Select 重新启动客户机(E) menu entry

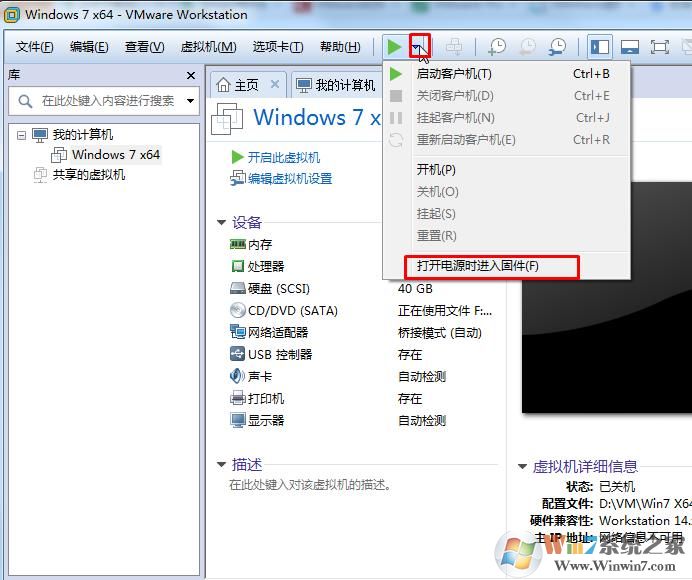click(507, 140)
